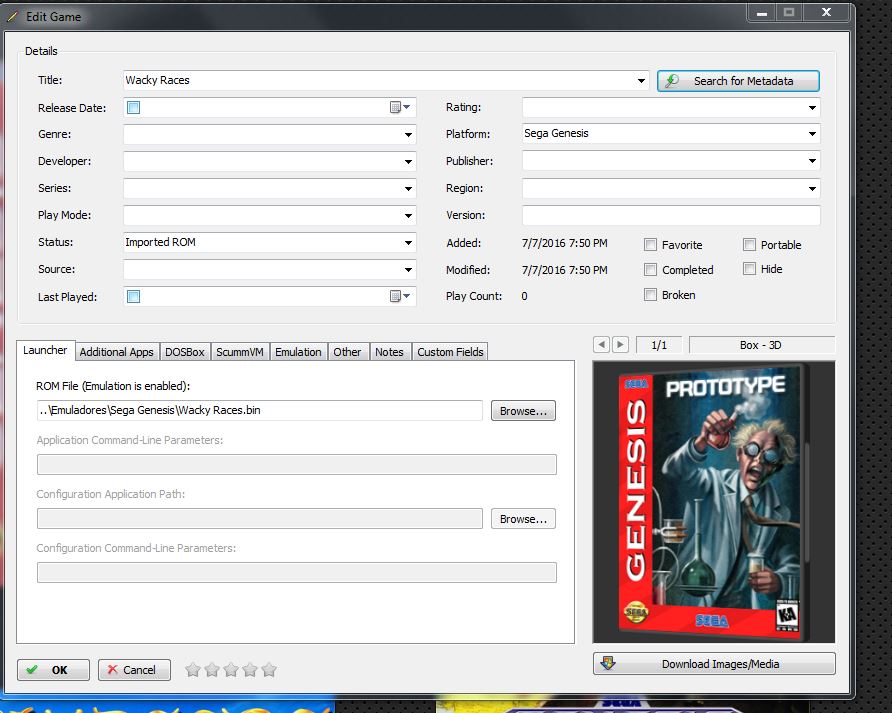Switch to the Additional Apps tab
The image size is (892, 713).
(x=117, y=352)
